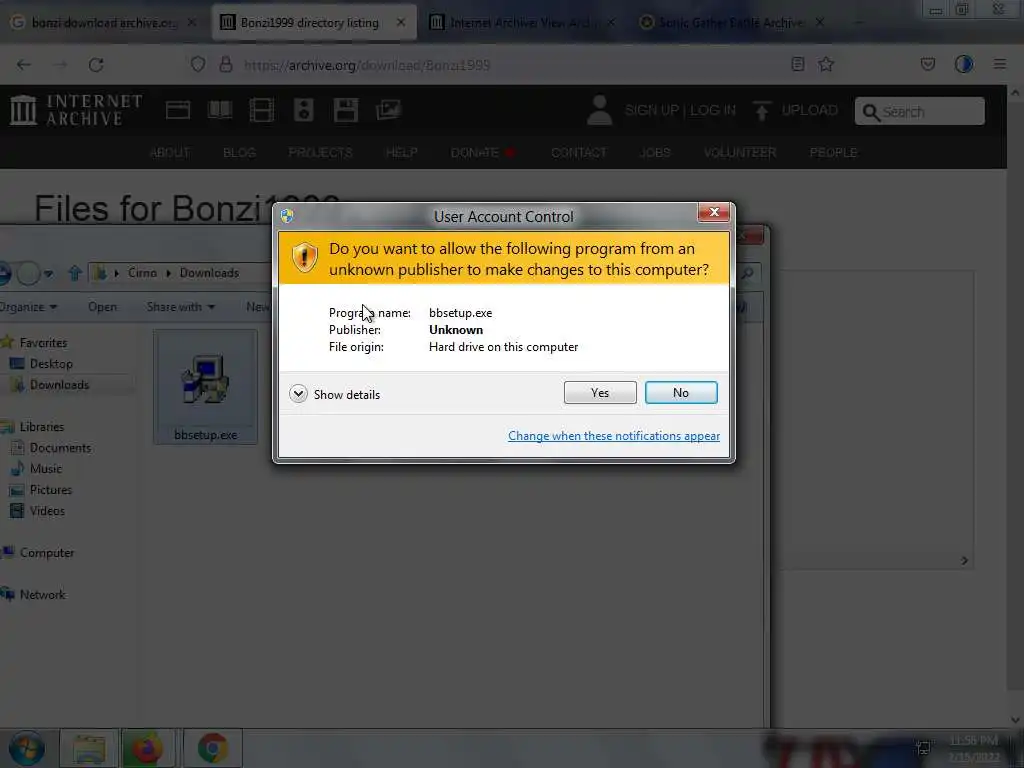
Task: Click LOG IN link
Action: [x=712, y=110]
